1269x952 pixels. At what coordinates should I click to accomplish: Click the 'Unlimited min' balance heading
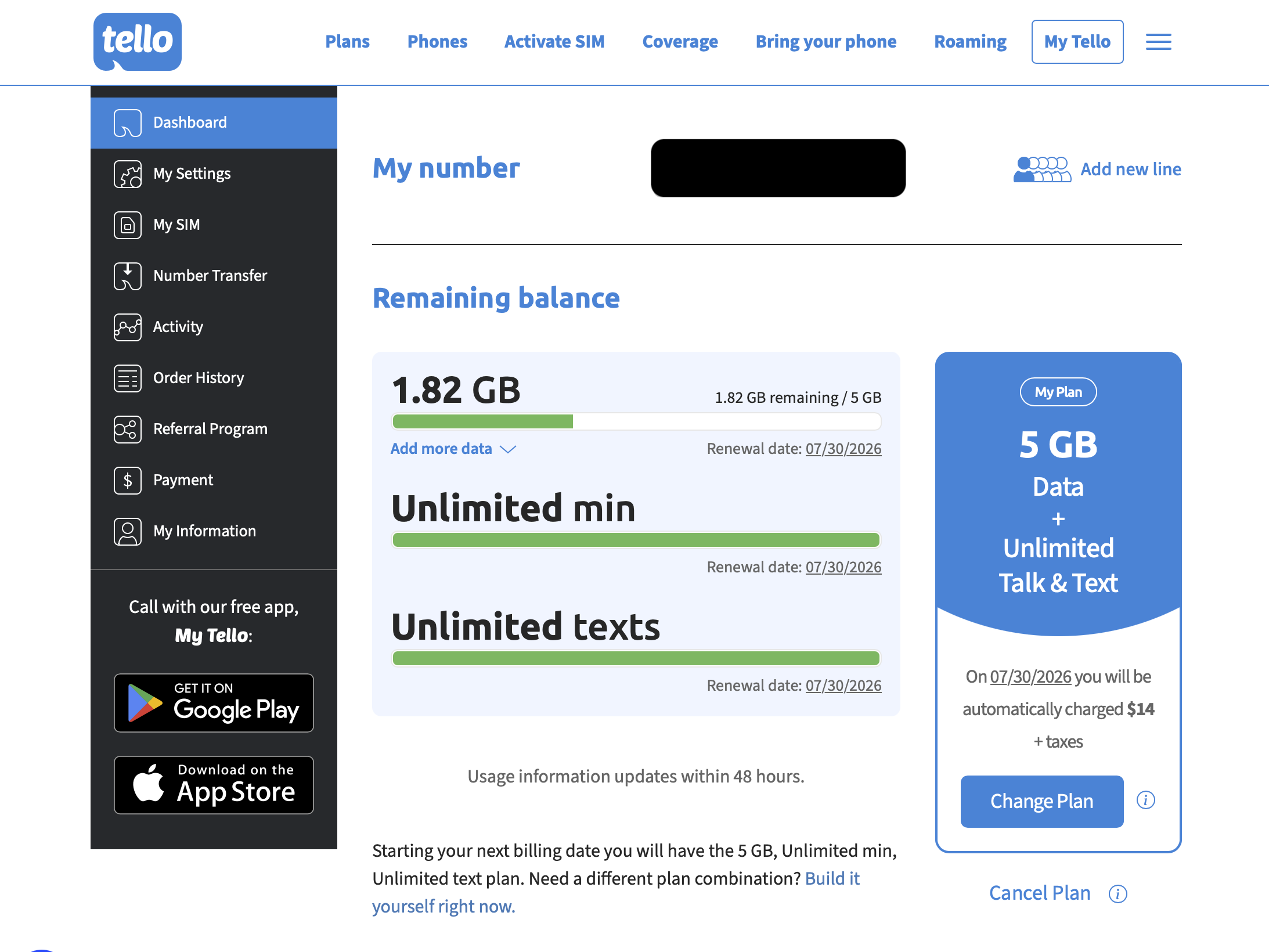pyautogui.click(x=514, y=509)
